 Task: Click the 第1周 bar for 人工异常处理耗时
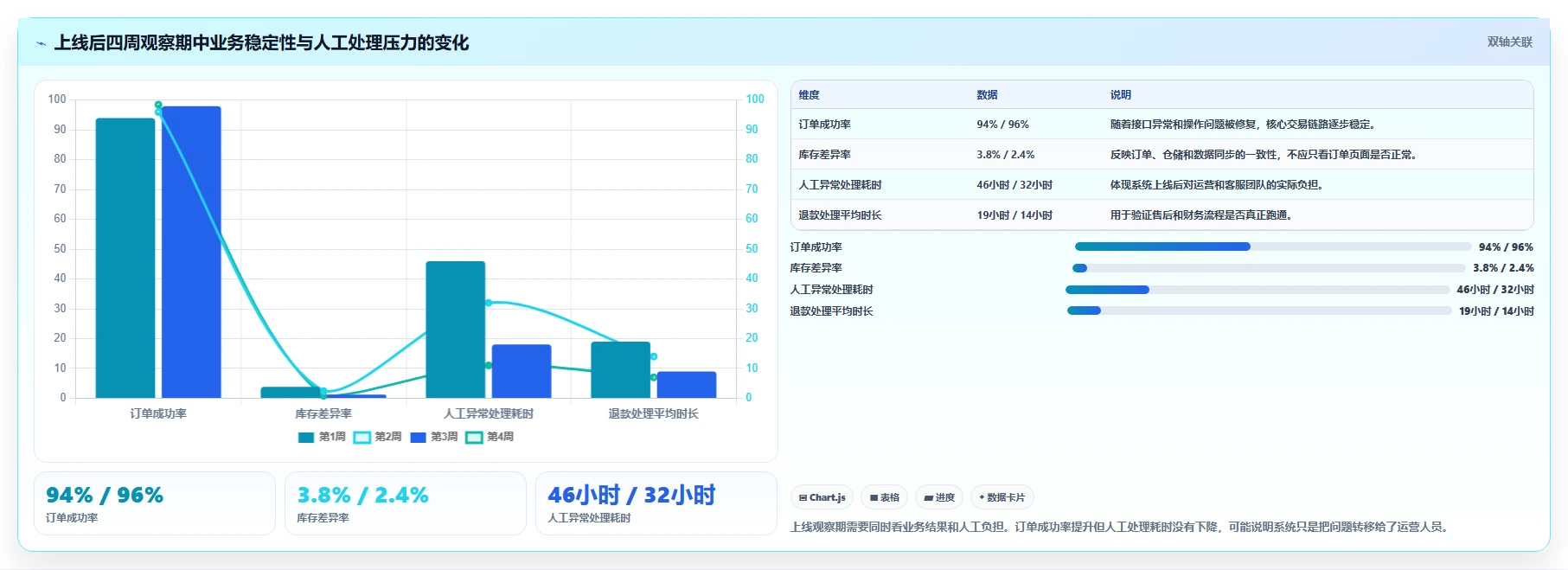point(456,330)
